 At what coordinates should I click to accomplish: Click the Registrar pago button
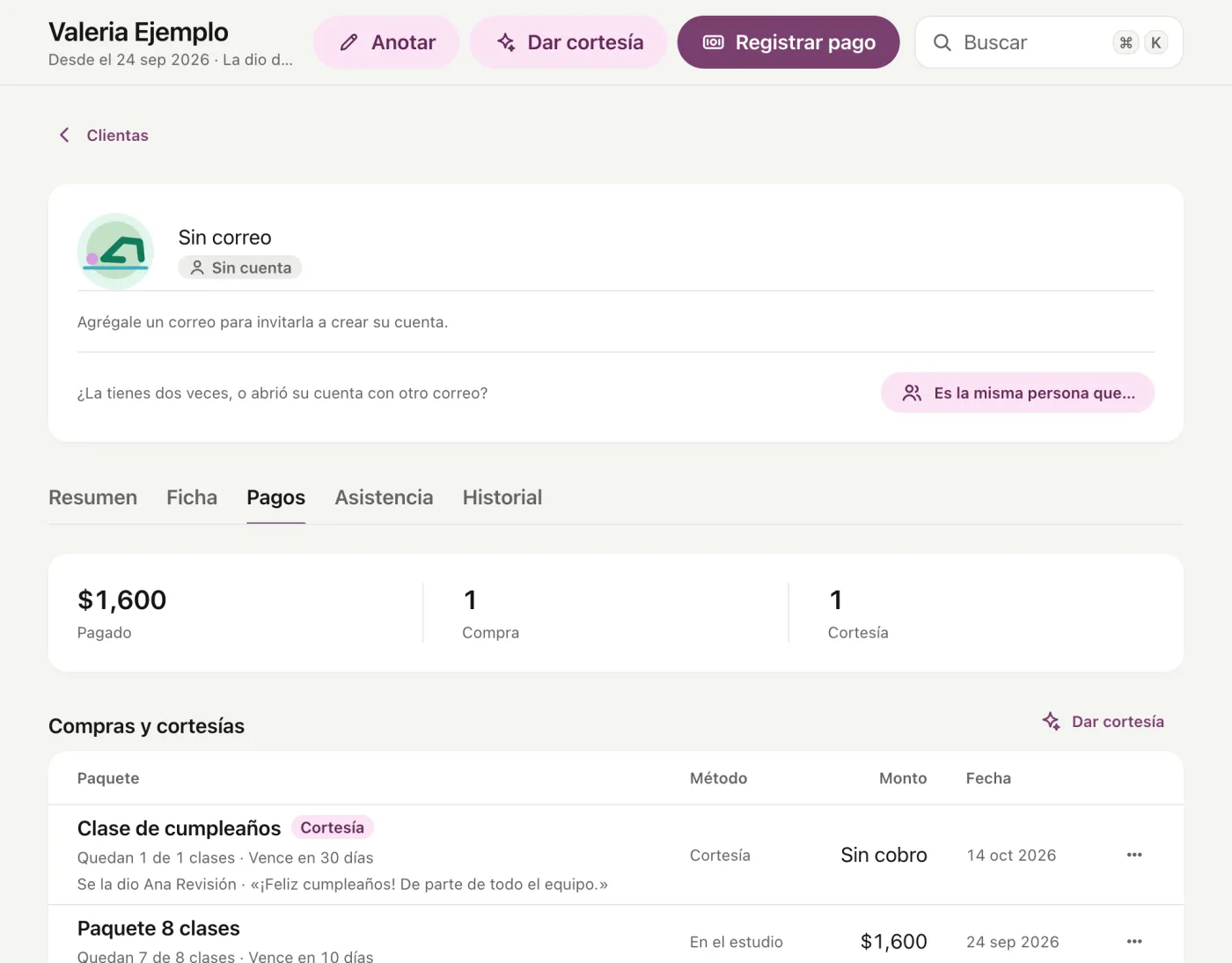coord(788,42)
